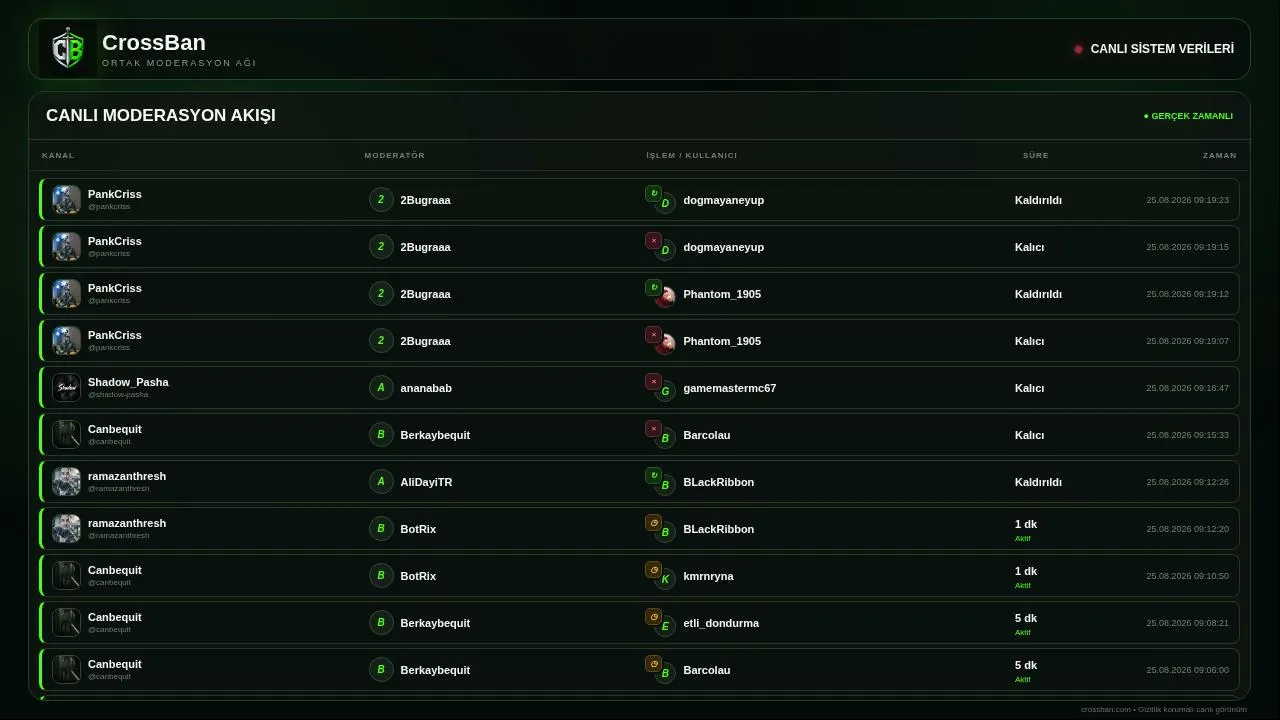
Task: Select the Phantom_1905 user avatar in Kaldırıldı row
Action: (665, 296)
